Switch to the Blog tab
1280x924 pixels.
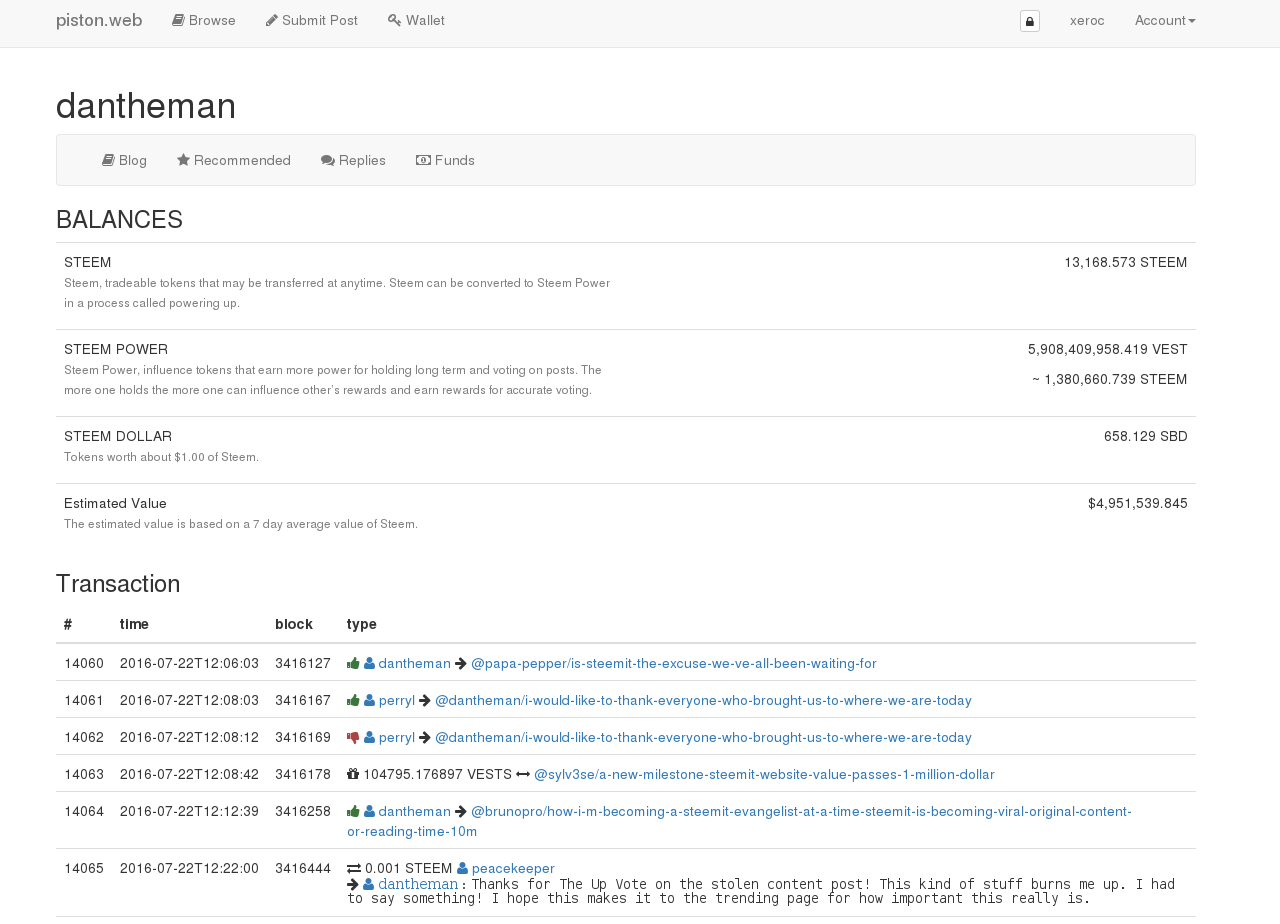[124, 160]
